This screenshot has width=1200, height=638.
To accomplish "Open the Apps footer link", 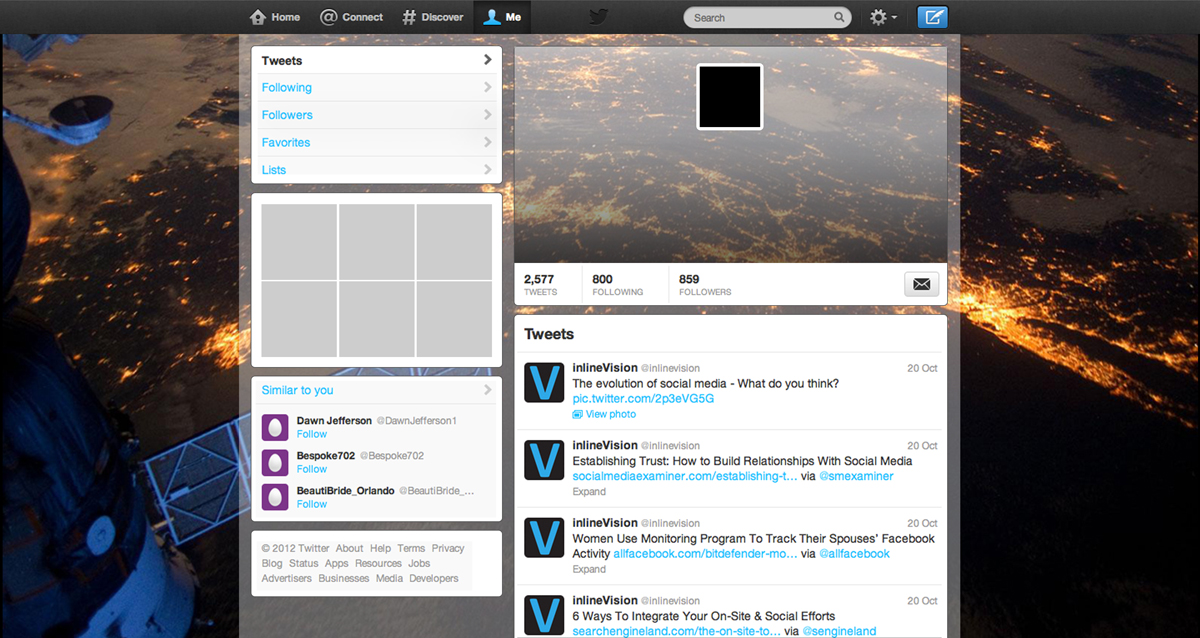I will (337, 563).
